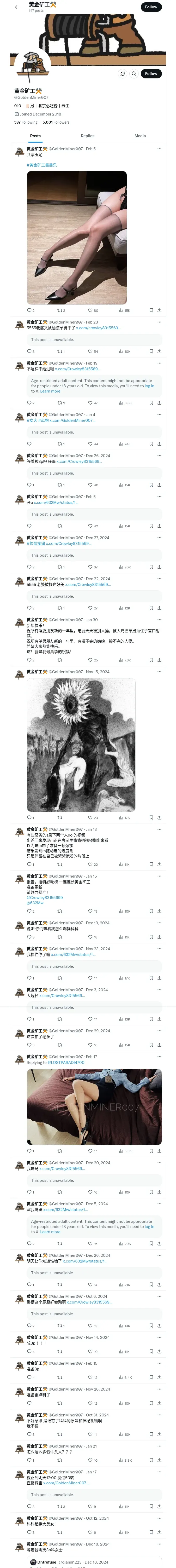Search this profile with the magnifier icon
176x1568 pixels.
(134, 74)
